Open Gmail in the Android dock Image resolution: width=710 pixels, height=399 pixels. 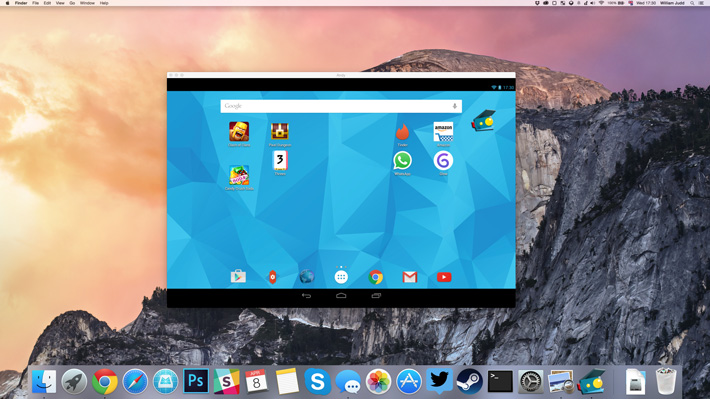click(x=410, y=277)
